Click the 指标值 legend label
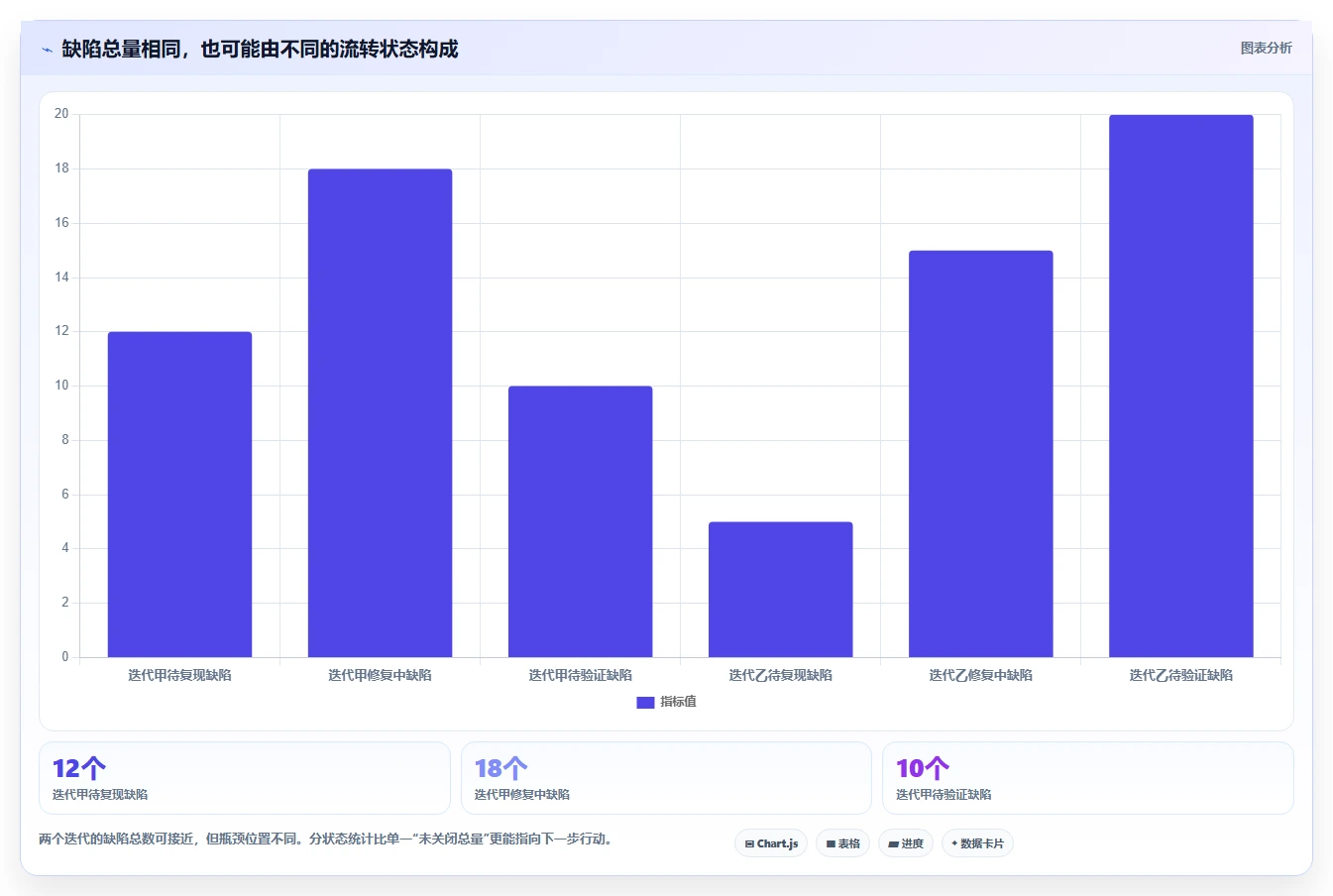The height and width of the screenshot is (896, 1333). (679, 702)
